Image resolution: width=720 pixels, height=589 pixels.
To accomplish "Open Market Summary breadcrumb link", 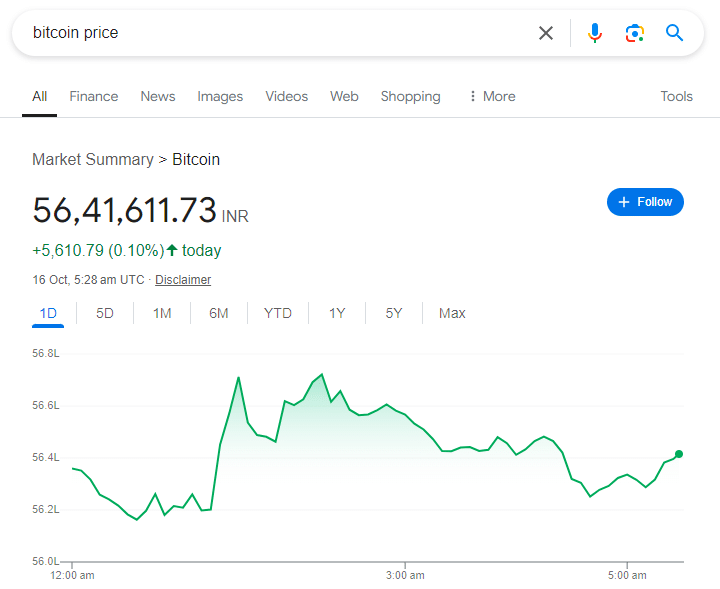I will coord(92,159).
